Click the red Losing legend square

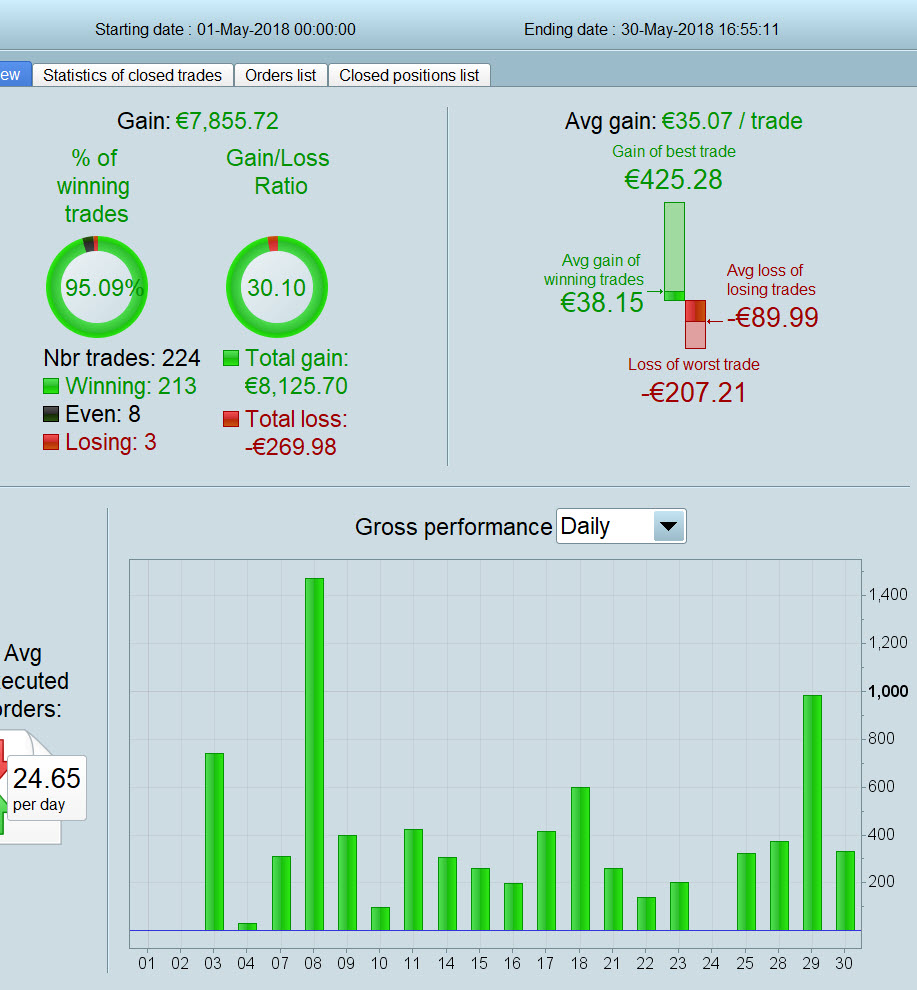point(51,442)
